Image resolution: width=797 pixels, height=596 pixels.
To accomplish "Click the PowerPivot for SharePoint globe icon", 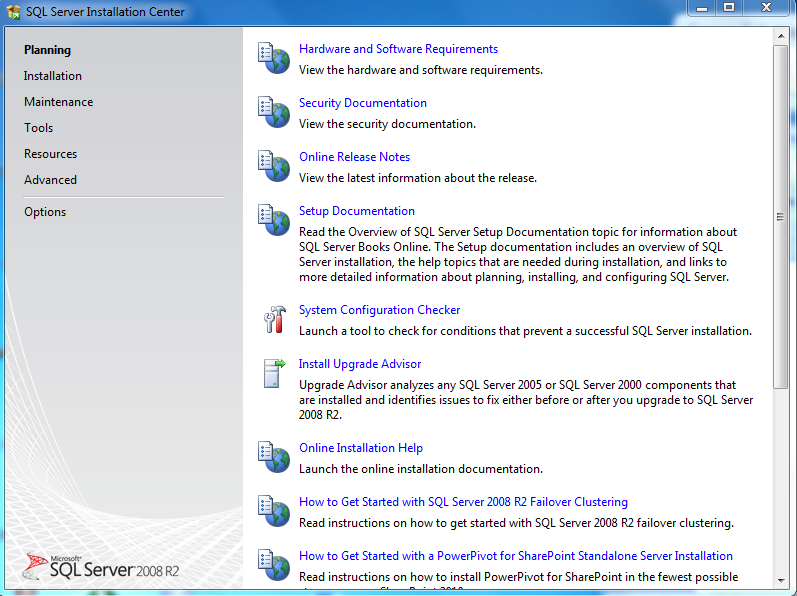I will click(274, 565).
